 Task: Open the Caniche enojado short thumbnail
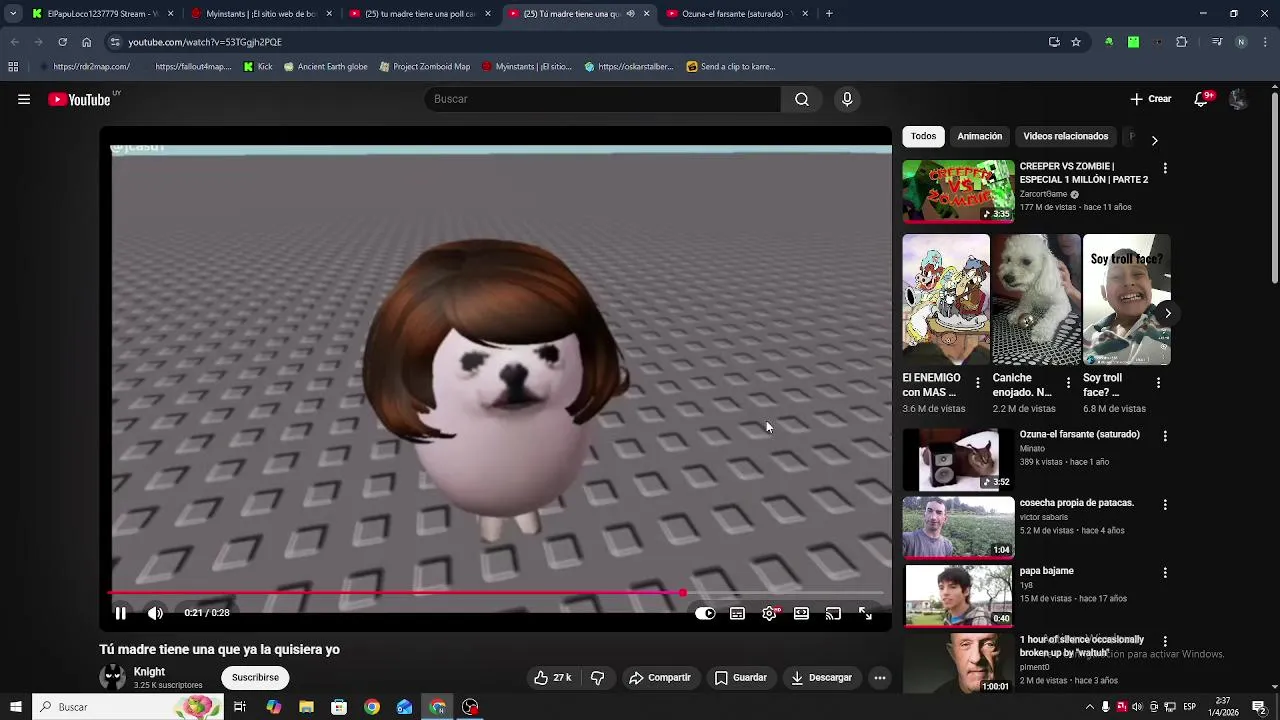point(1036,300)
